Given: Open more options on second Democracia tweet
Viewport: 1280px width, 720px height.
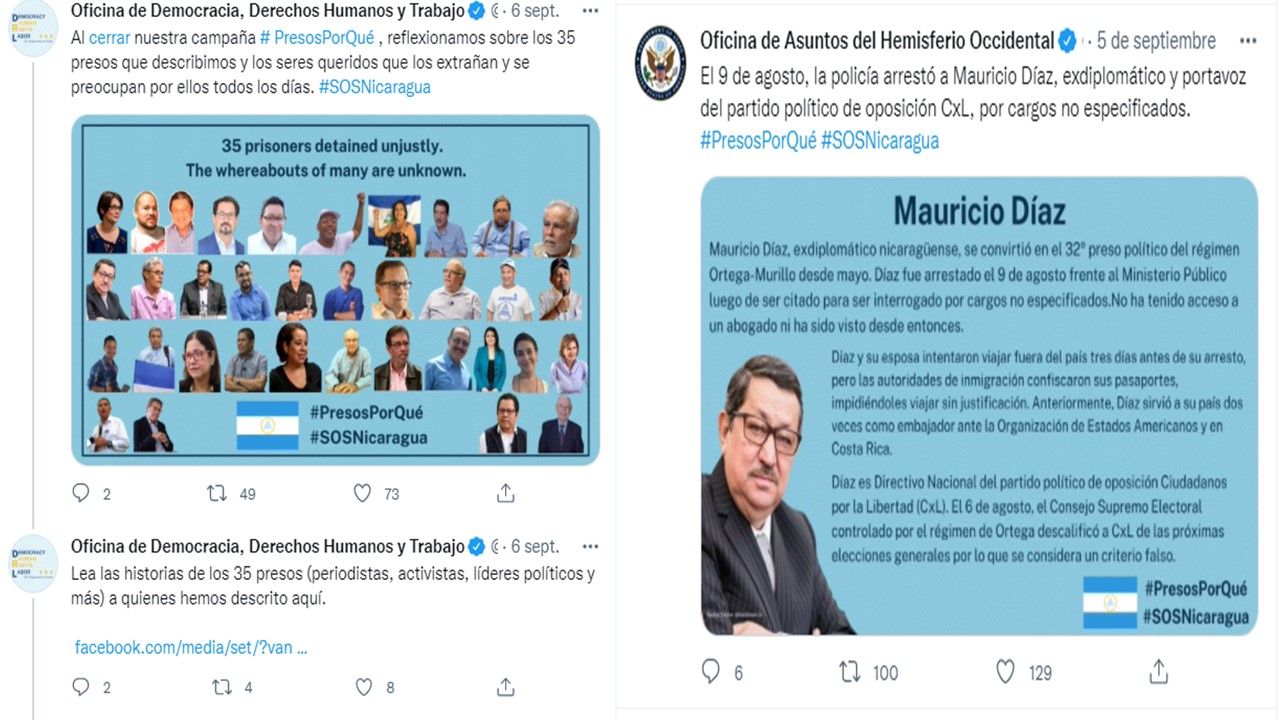Looking at the screenshot, I should point(590,547).
